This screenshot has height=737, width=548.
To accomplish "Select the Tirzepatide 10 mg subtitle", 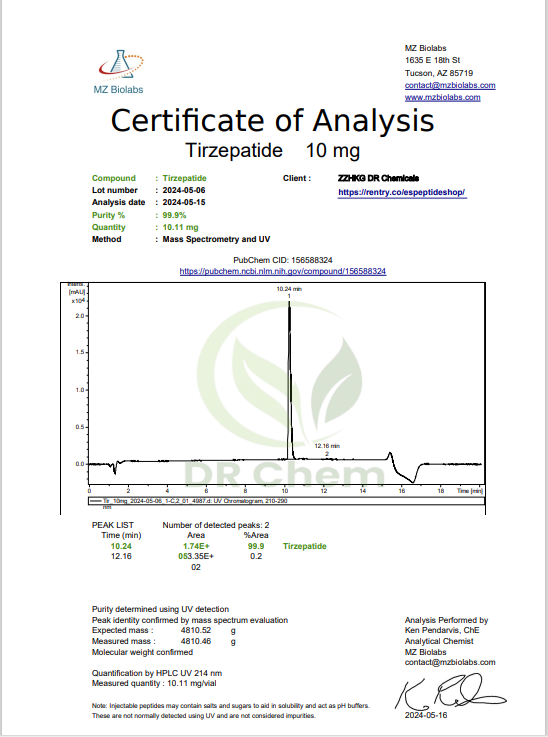I will click(x=273, y=150).
